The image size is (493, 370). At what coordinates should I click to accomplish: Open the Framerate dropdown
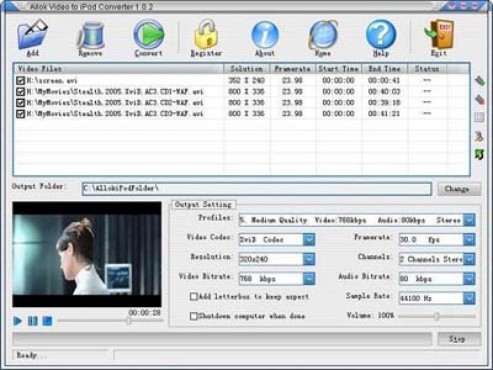click(x=470, y=240)
